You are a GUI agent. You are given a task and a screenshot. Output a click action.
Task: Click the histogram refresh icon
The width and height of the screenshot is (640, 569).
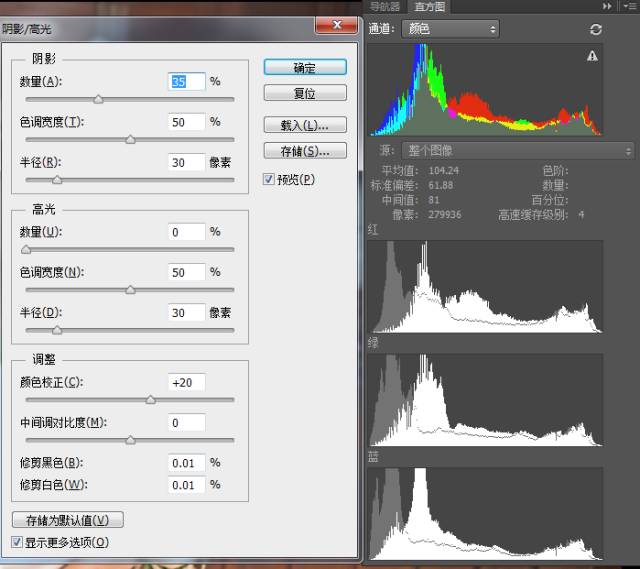click(x=596, y=30)
